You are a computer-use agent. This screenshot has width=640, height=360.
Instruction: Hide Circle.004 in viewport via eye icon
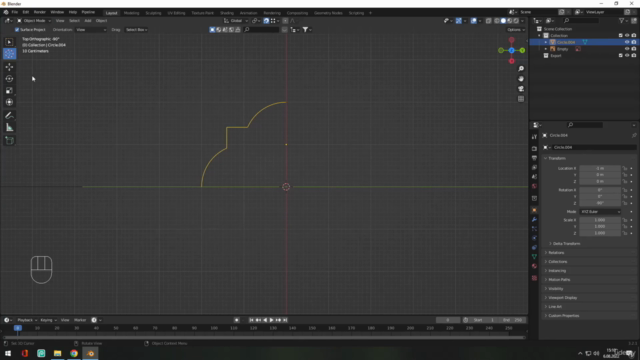click(627, 42)
